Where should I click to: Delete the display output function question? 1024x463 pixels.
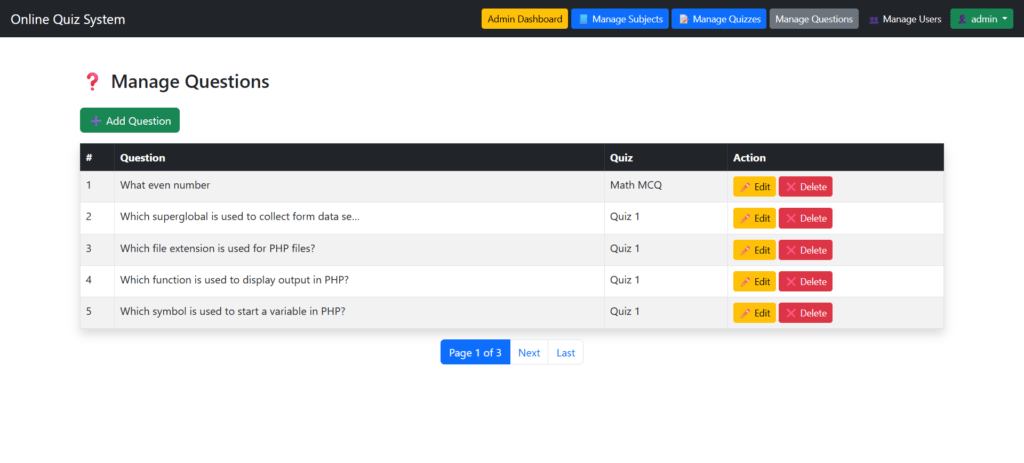coord(805,281)
